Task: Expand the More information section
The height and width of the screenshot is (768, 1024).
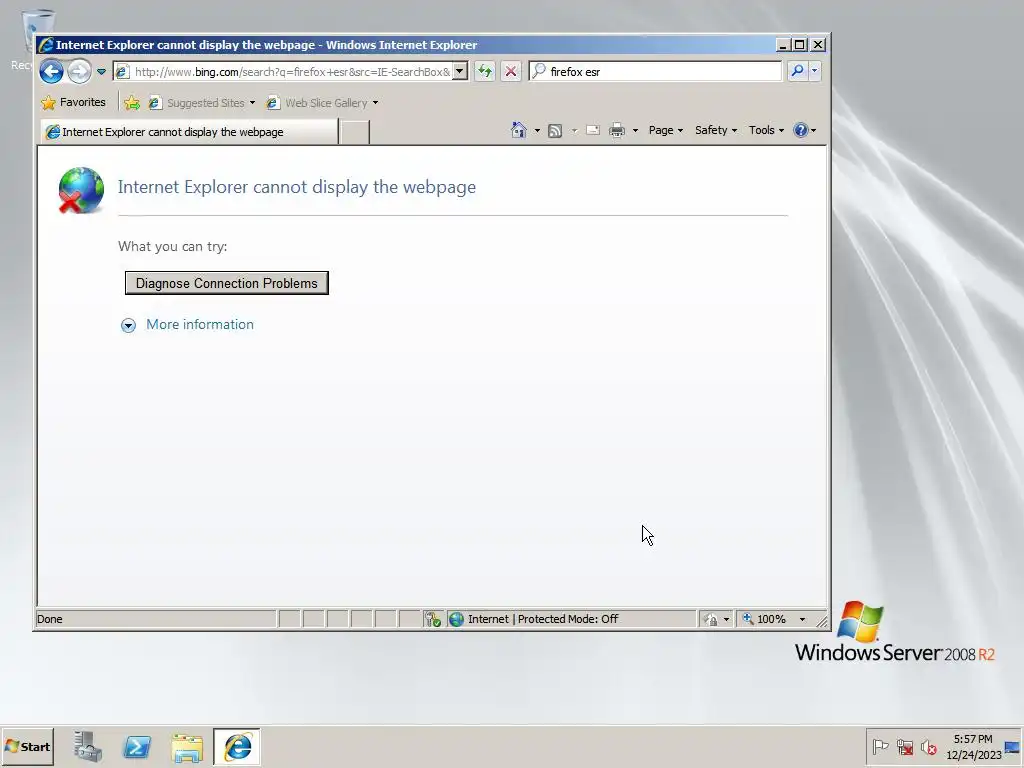Action: (x=129, y=325)
